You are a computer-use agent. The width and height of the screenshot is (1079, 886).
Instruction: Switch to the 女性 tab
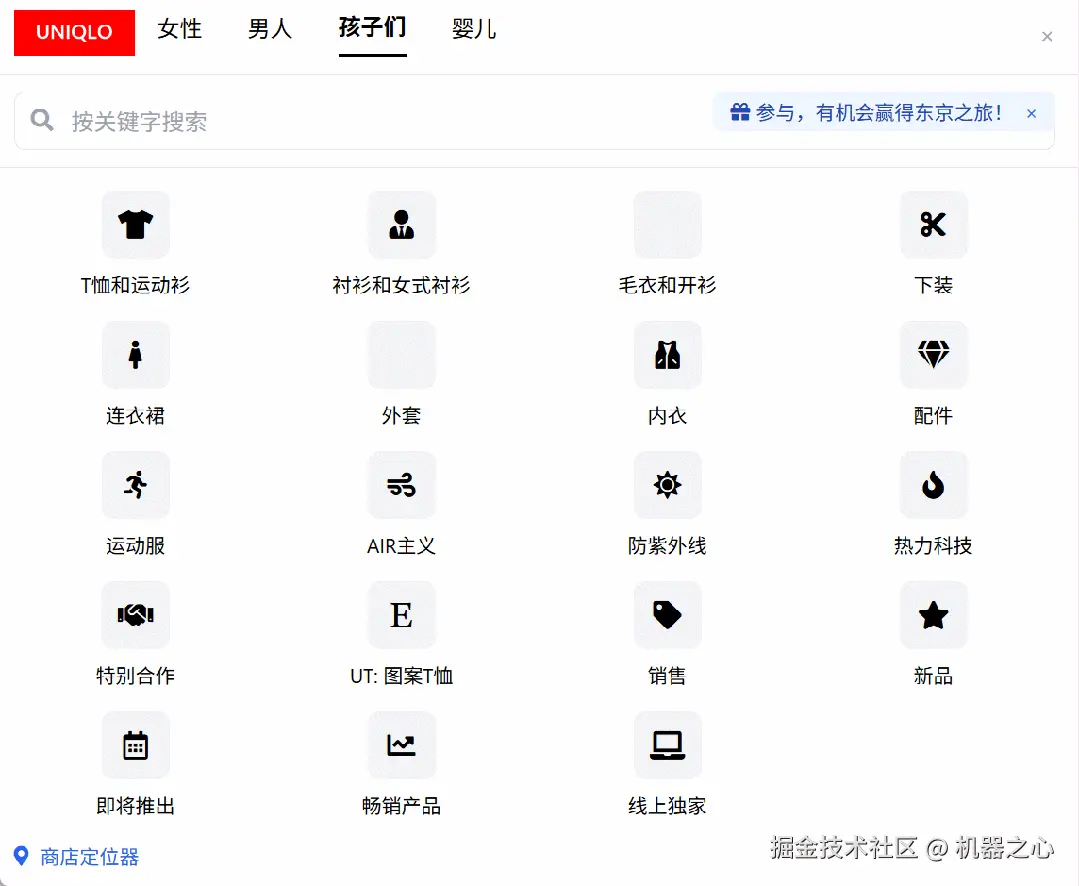click(x=179, y=30)
